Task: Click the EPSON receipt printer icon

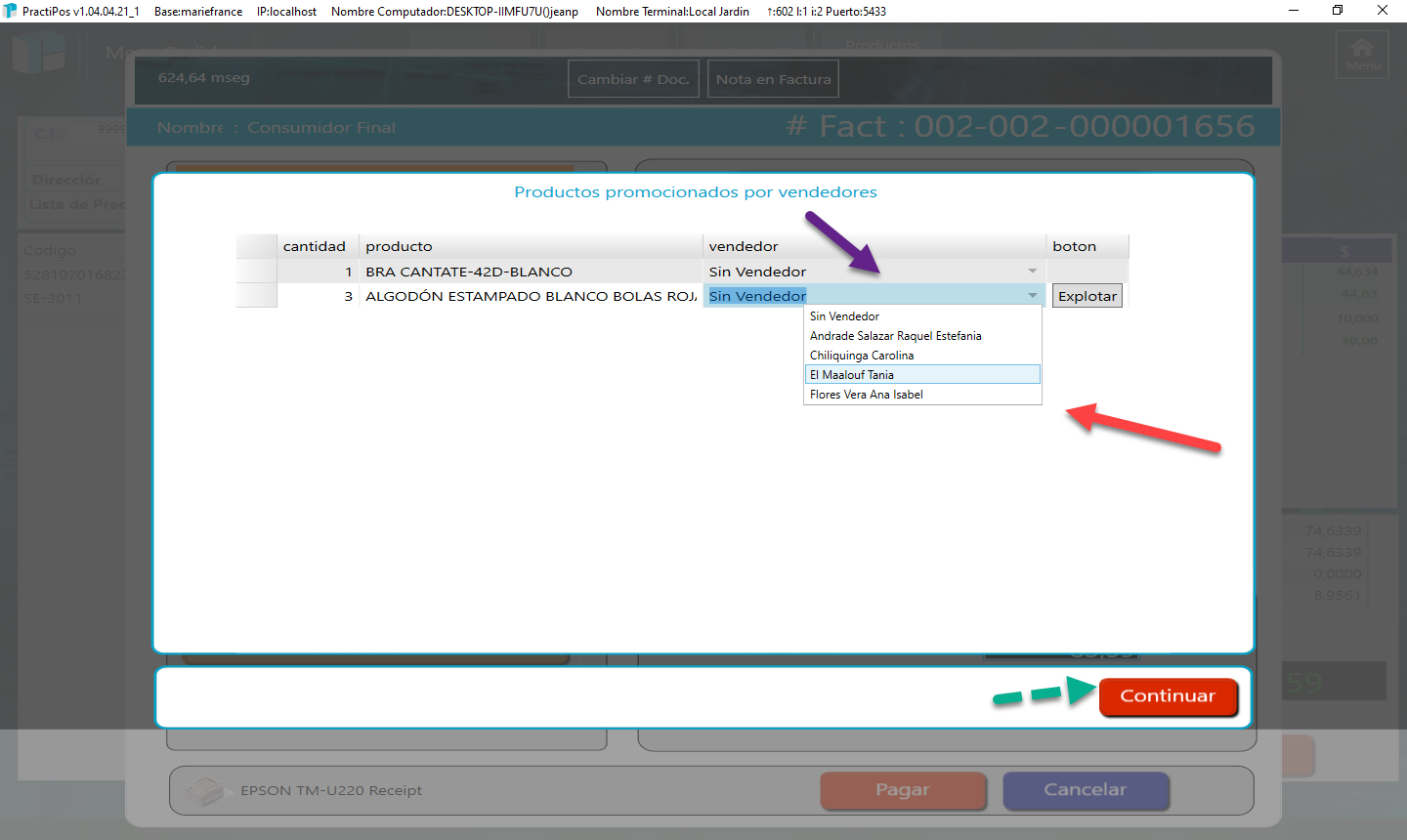Action: pyautogui.click(x=205, y=790)
